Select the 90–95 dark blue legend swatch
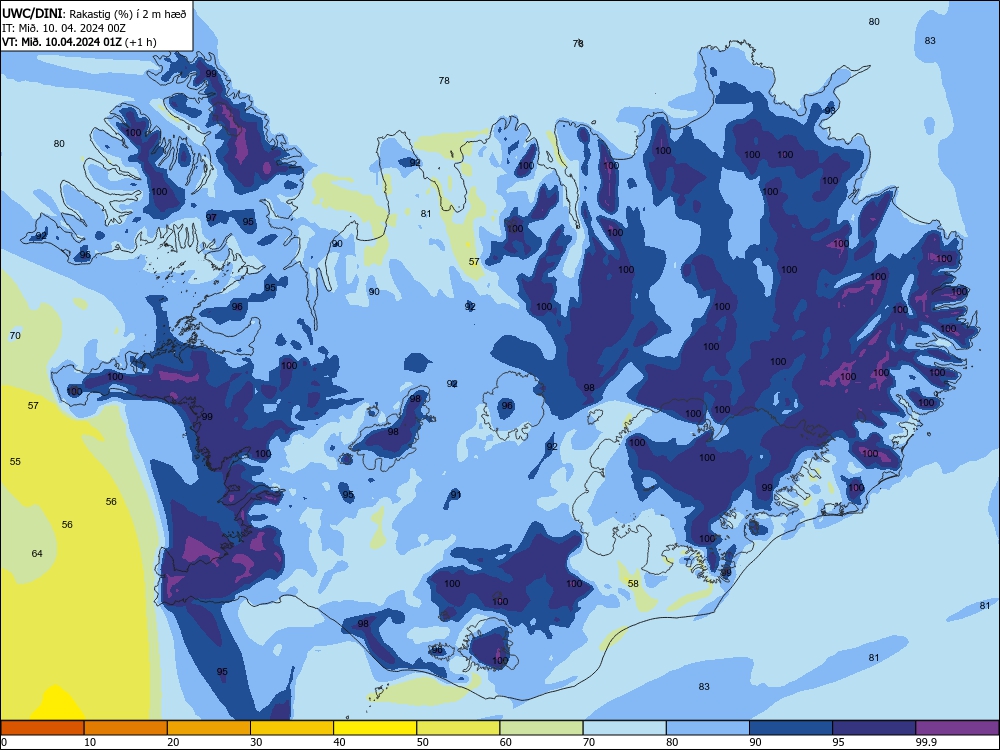 pos(791,728)
